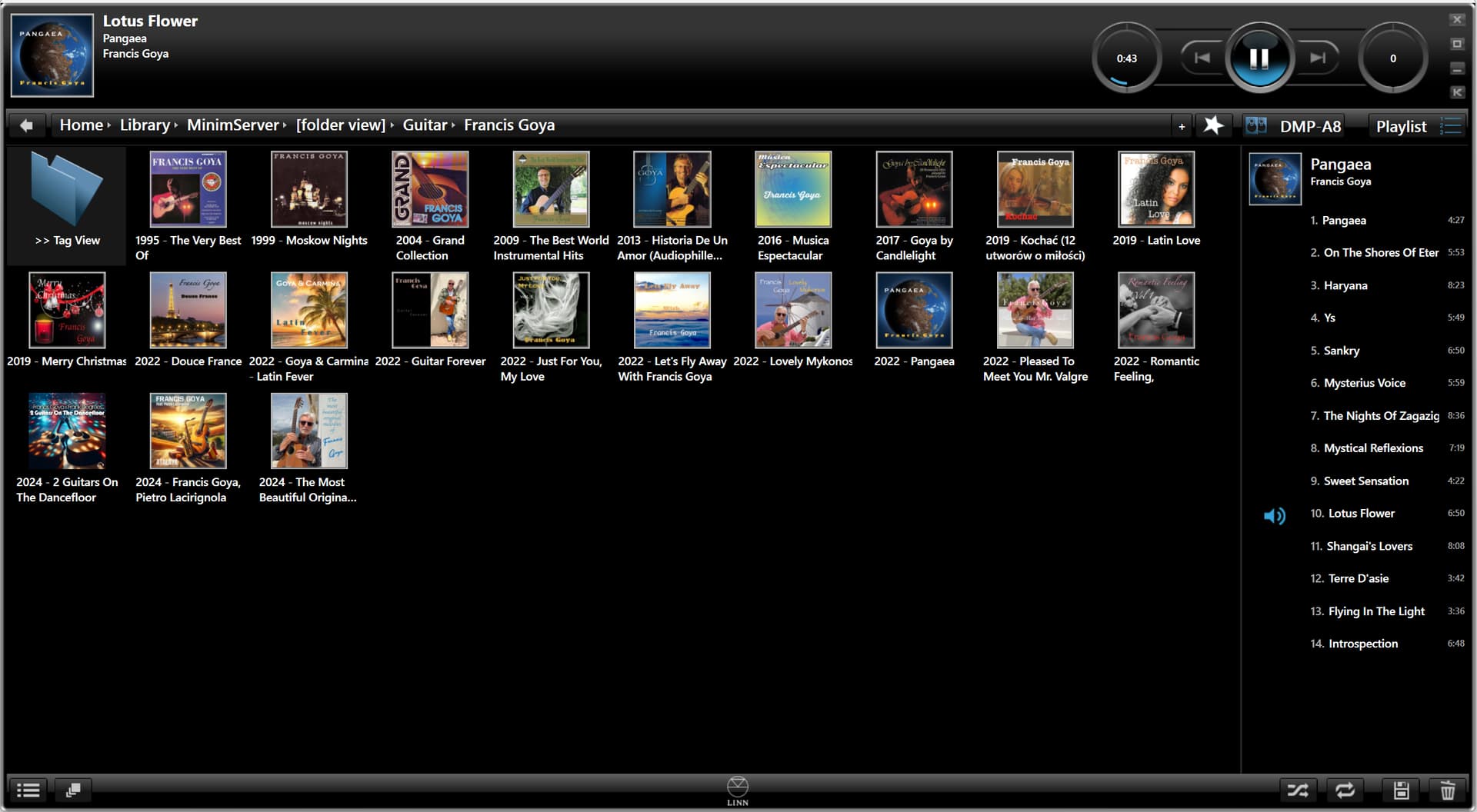The image size is (1477, 812).
Task: Skip to the next track
Action: coord(1318,58)
